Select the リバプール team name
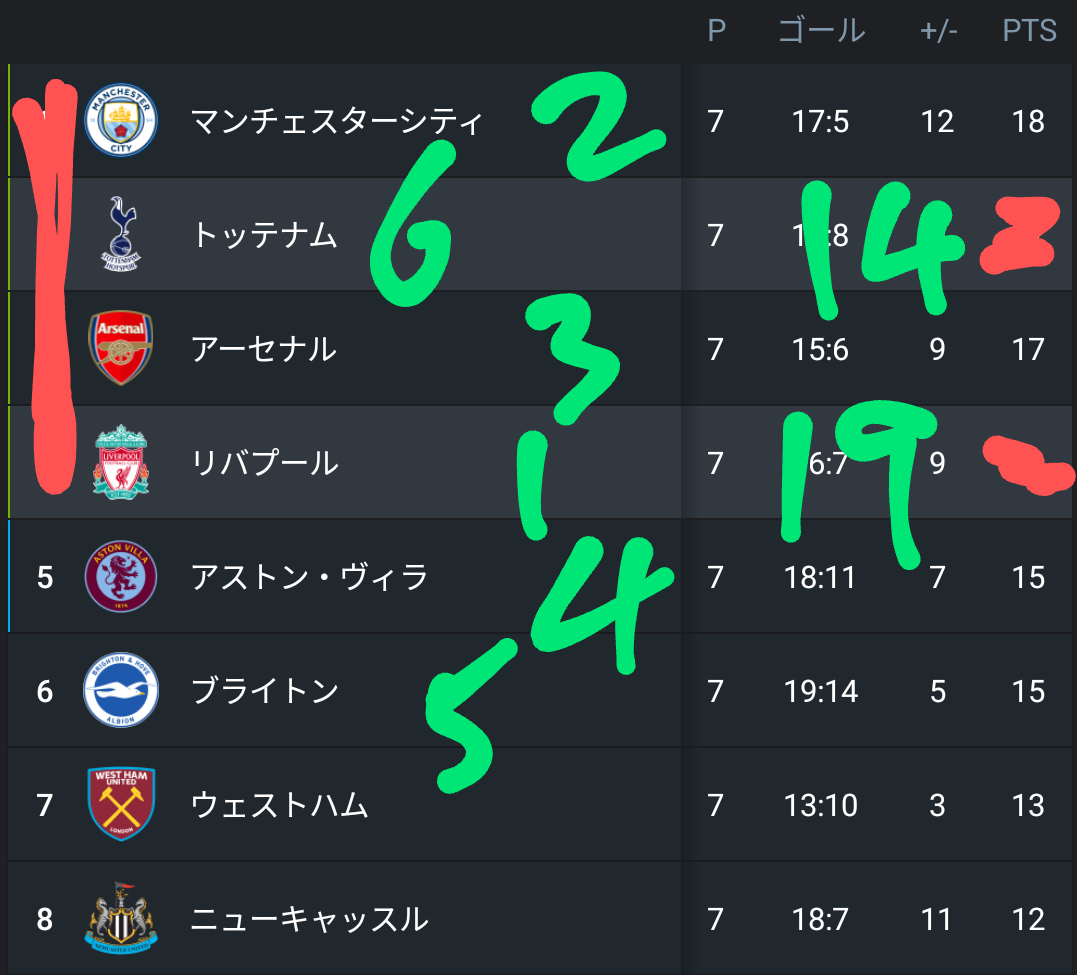The width and height of the screenshot is (1077, 975). 264,463
